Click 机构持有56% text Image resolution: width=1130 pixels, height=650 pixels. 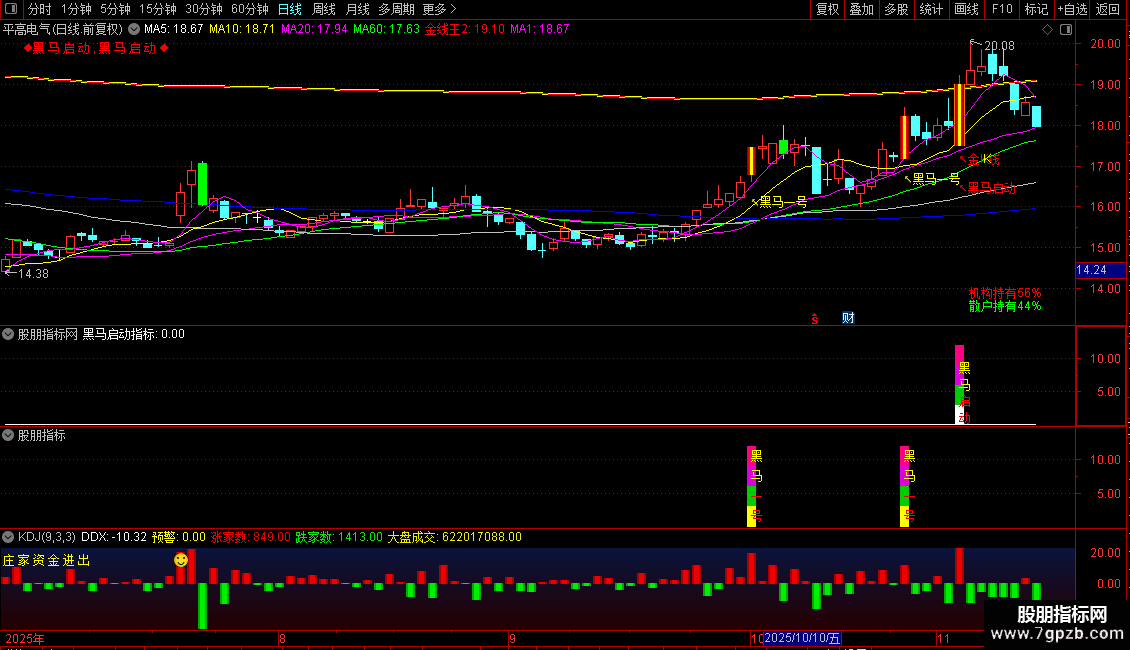pos(1005,293)
